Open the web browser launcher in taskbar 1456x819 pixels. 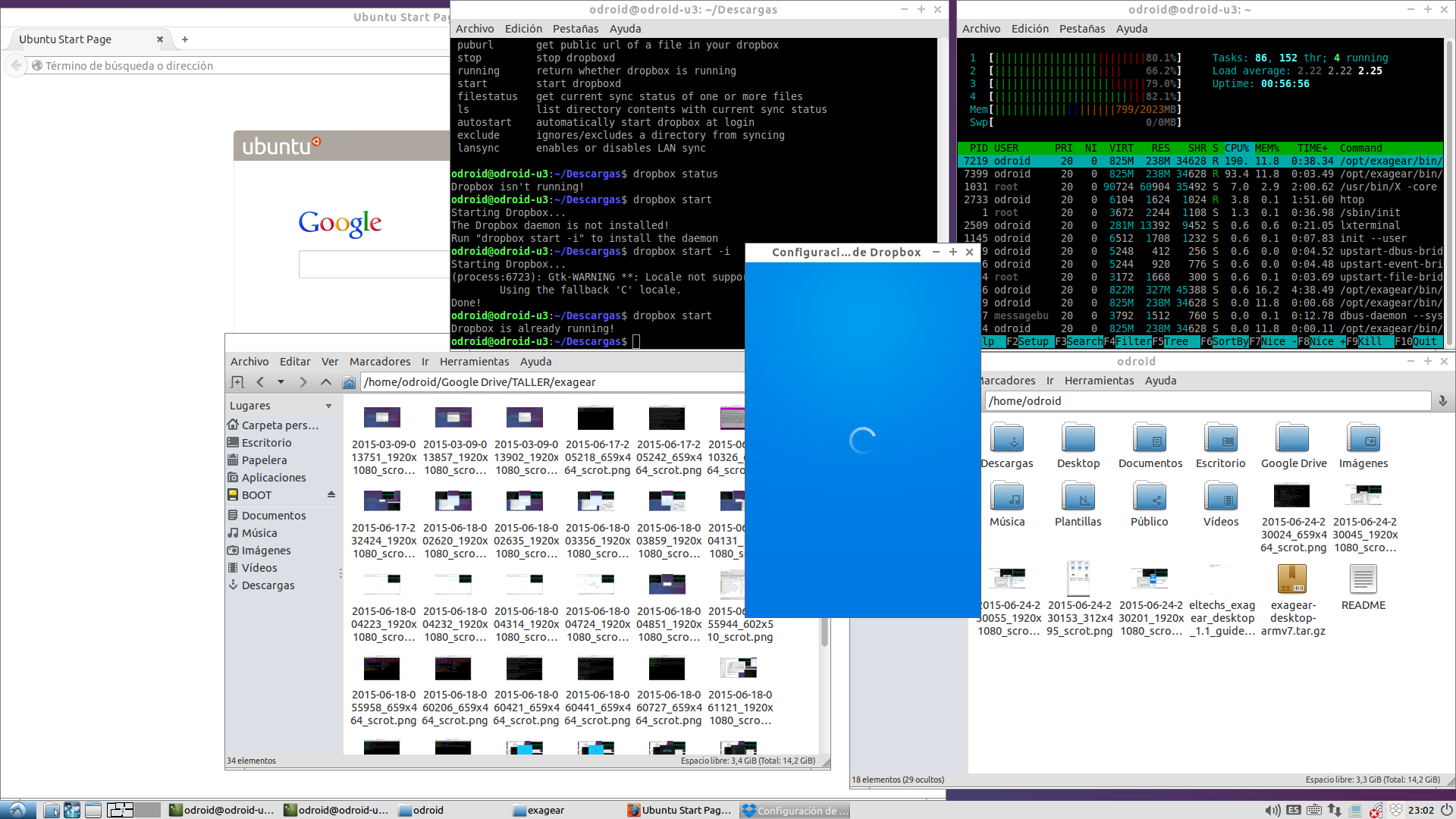(x=72, y=810)
